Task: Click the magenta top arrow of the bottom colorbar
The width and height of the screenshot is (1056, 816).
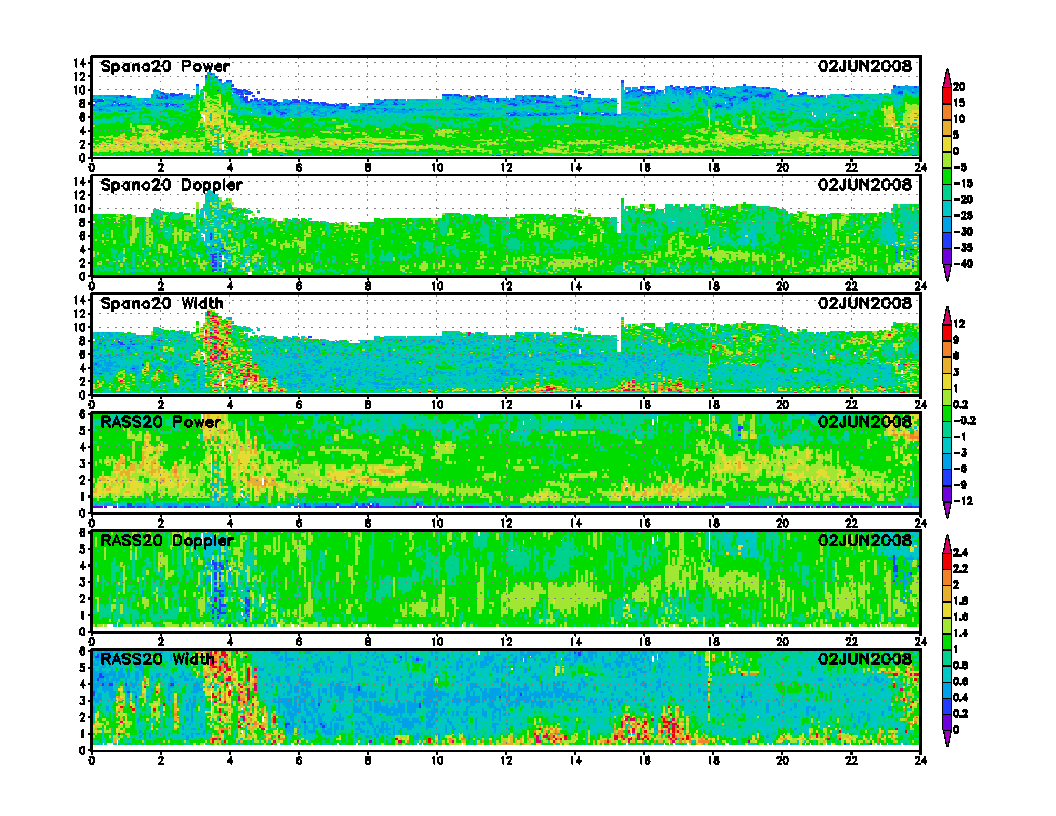Action: tap(947, 545)
